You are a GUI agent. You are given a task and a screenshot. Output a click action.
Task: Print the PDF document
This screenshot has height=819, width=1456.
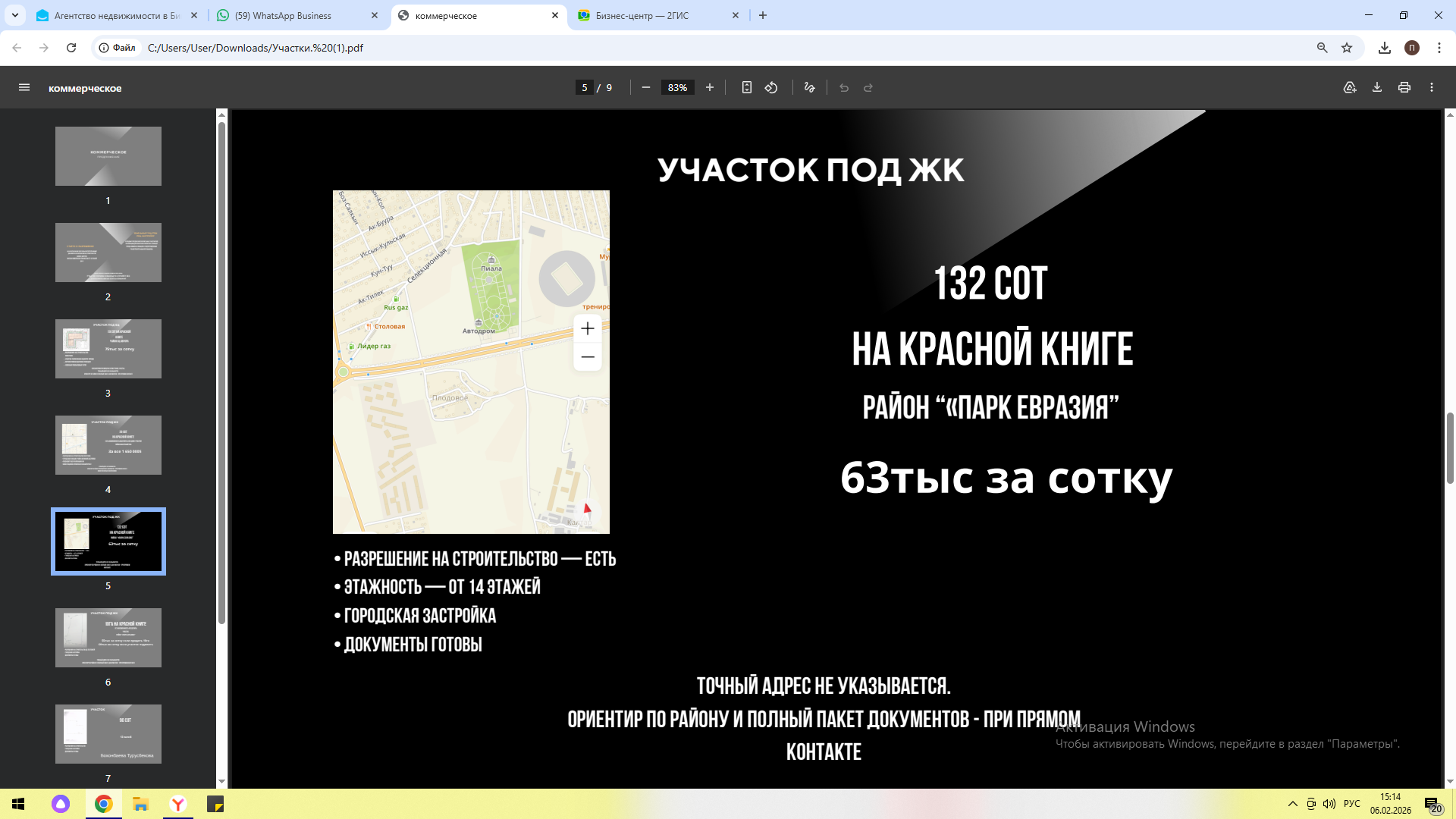pos(1404,88)
